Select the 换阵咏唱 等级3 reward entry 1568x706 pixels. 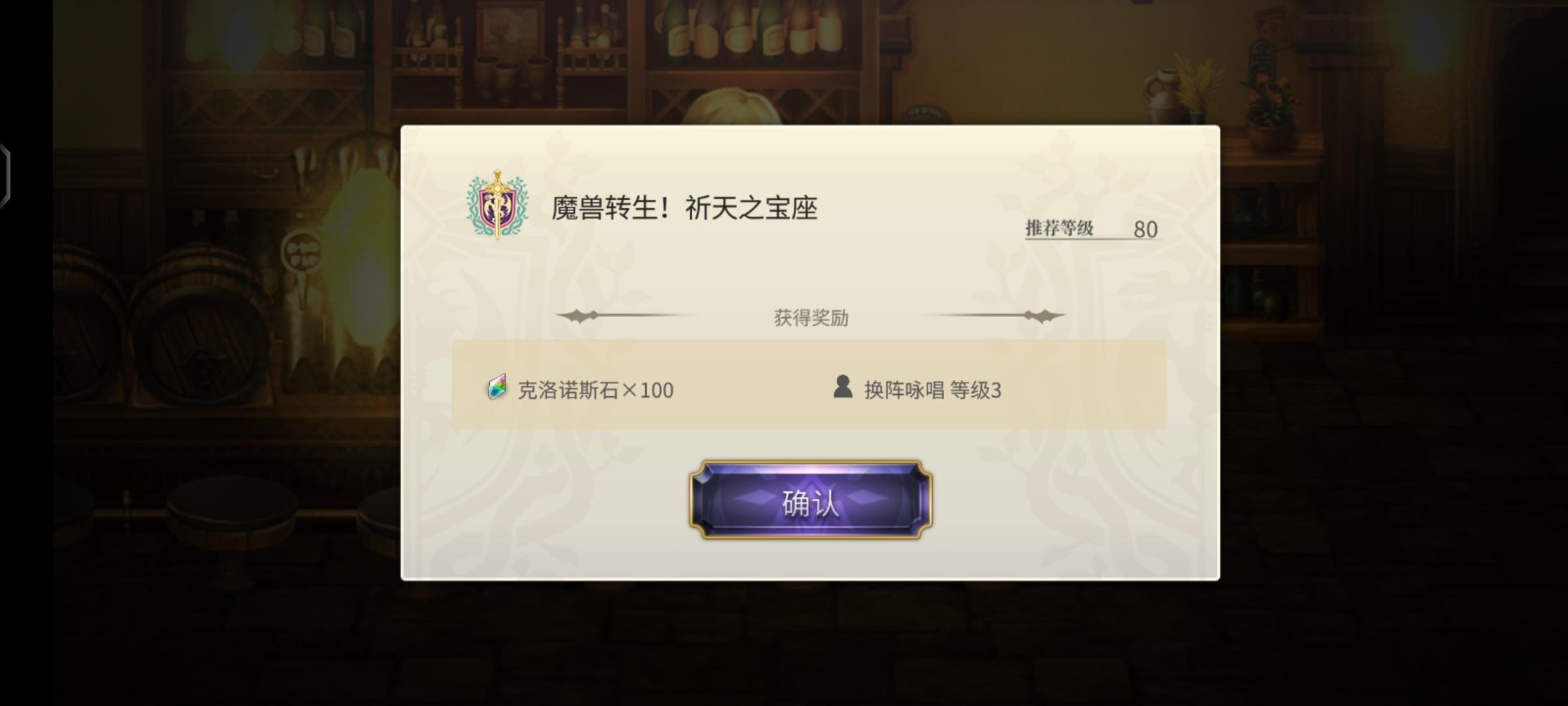[932, 390]
